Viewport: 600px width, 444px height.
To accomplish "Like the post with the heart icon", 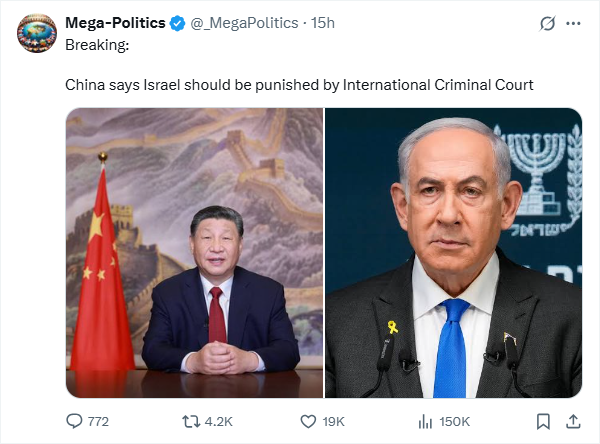I will click(x=308, y=422).
